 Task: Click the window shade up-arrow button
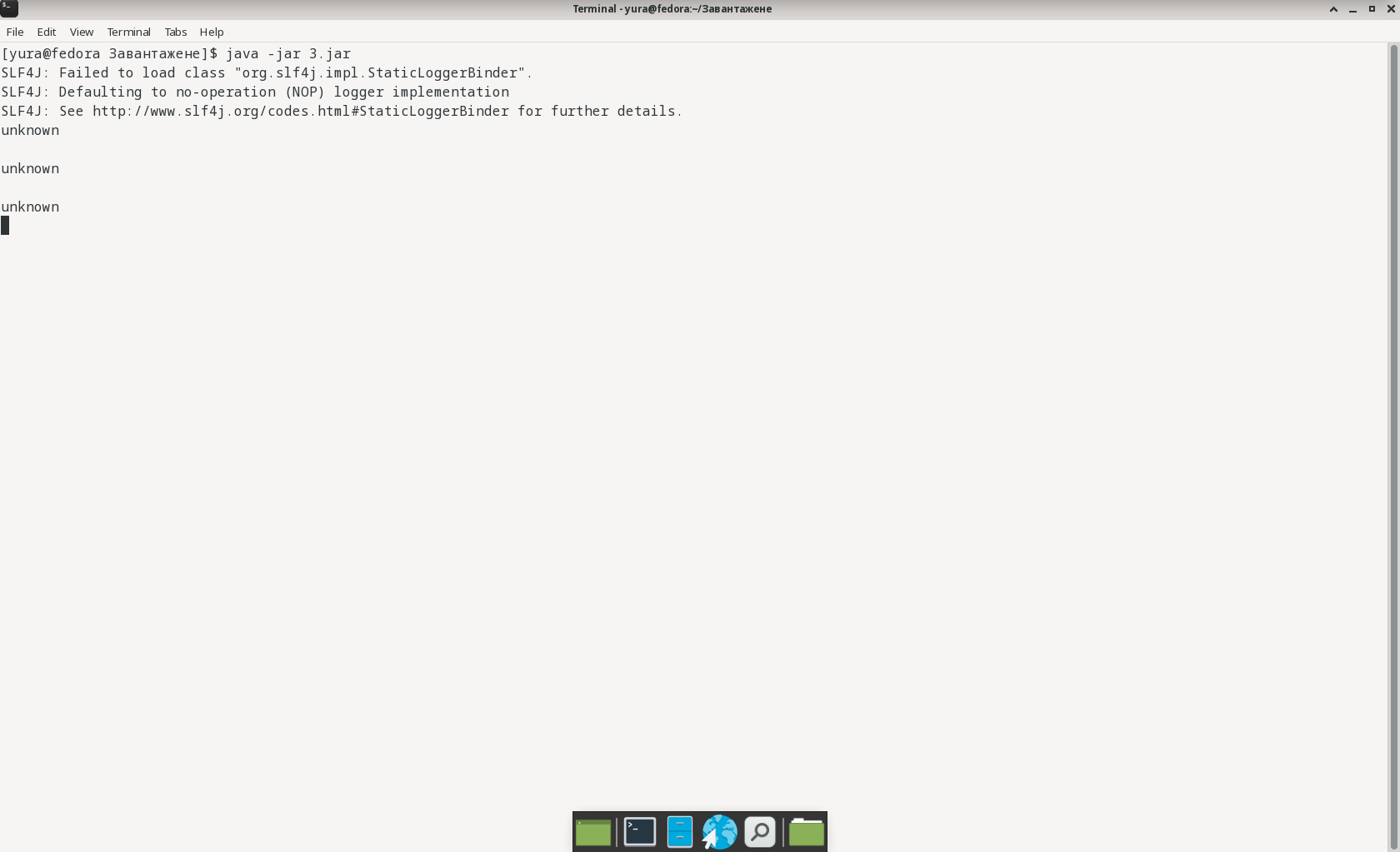[1333, 9]
